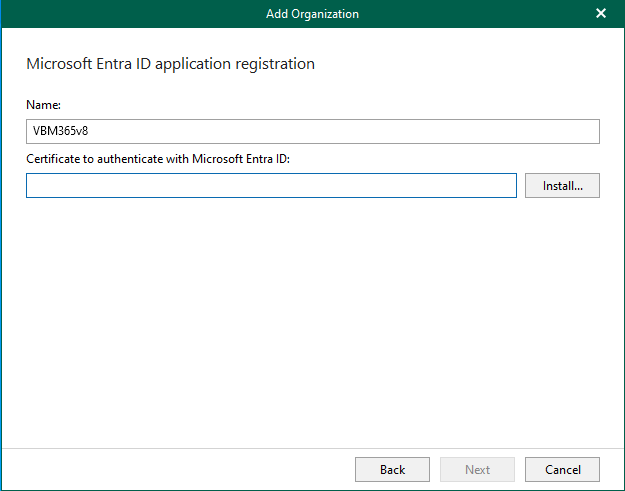Click blank footer area left of Back
The height and width of the screenshot is (491, 625).
click(x=180, y=469)
